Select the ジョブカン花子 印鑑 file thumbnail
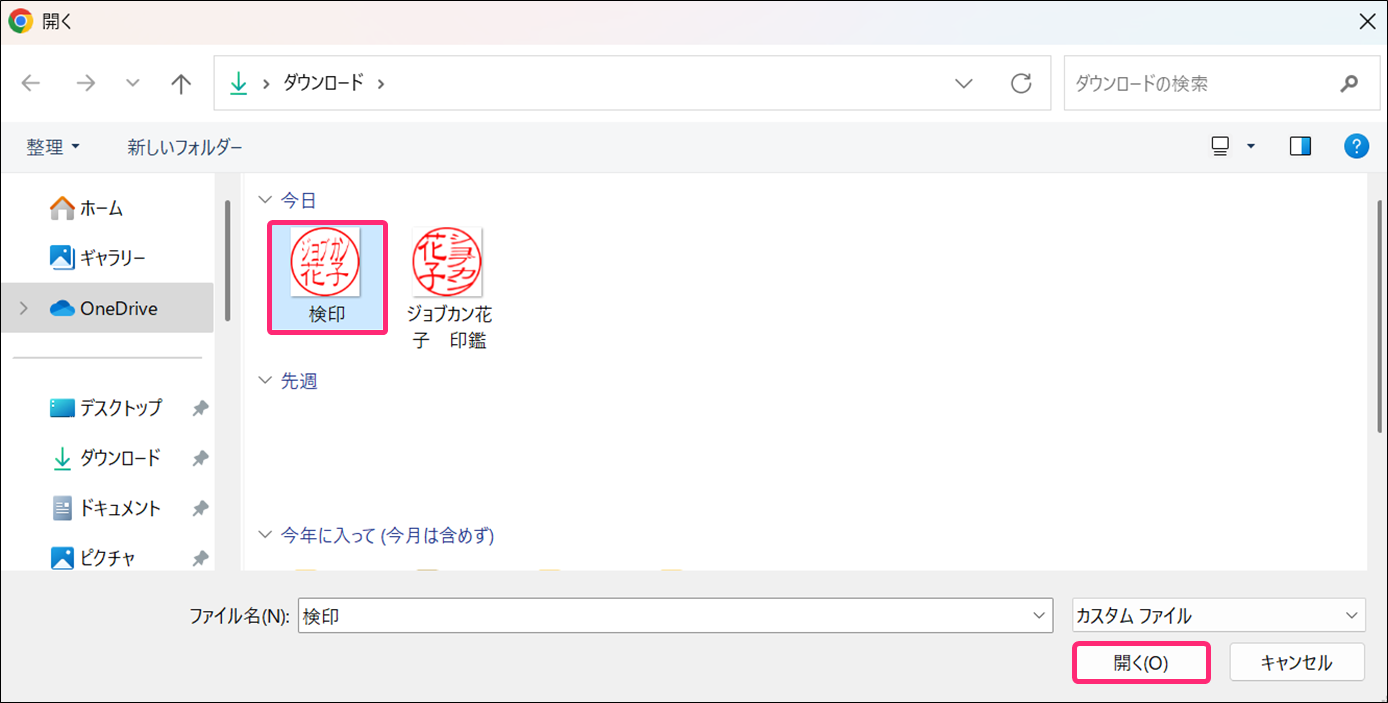The height and width of the screenshot is (703, 1388). pyautogui.click(x=448, y=263)
